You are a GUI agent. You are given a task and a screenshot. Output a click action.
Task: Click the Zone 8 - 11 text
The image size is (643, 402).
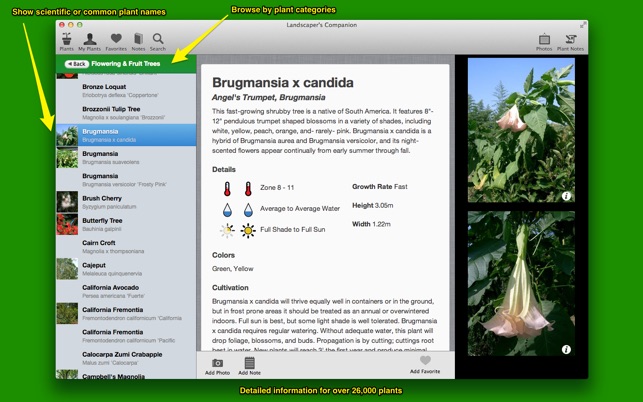277,187
